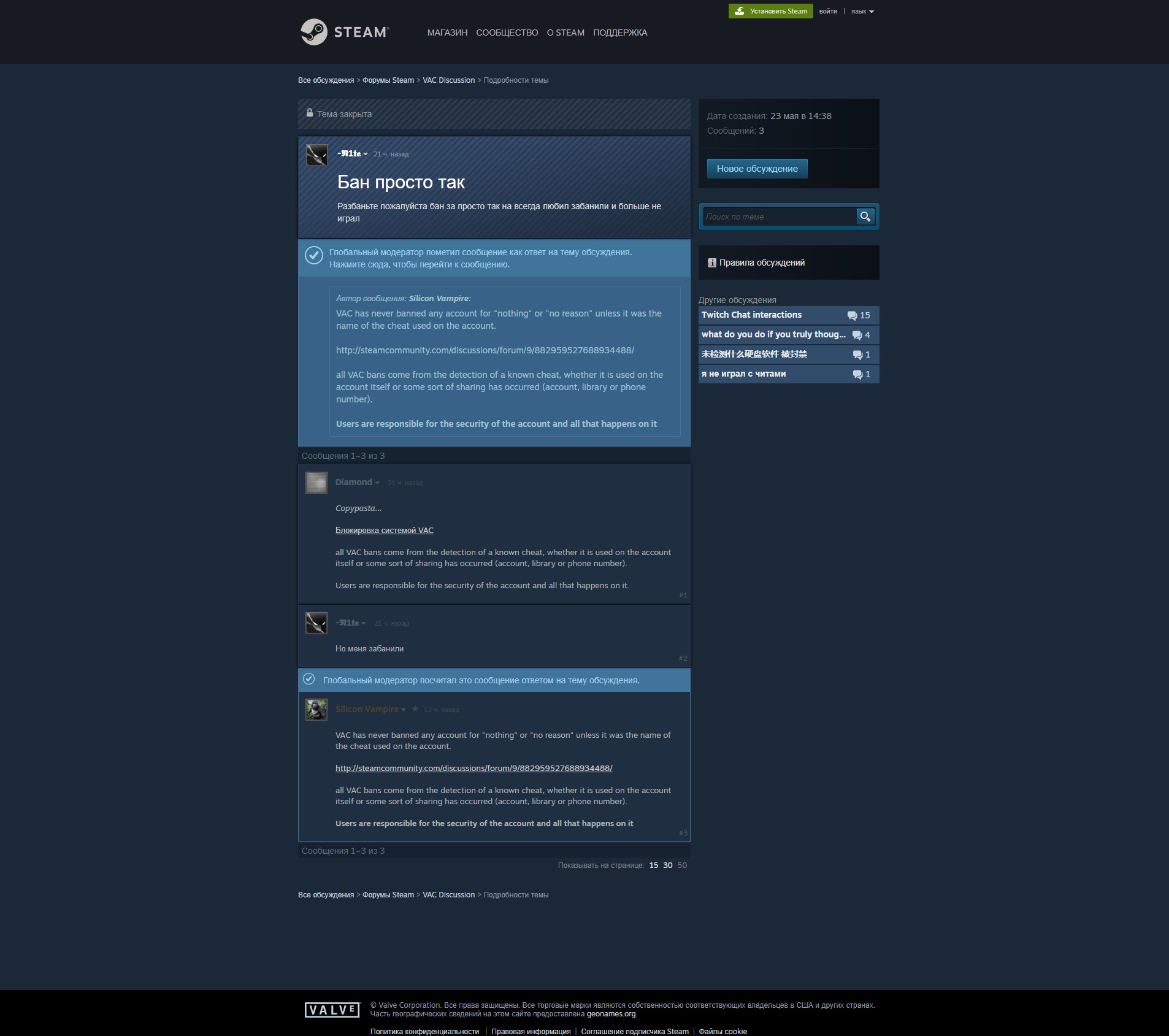Screen dimensions: 1169x1036
Task: Open СООБЩЕСТВО menu
Action: click(507, 33)
